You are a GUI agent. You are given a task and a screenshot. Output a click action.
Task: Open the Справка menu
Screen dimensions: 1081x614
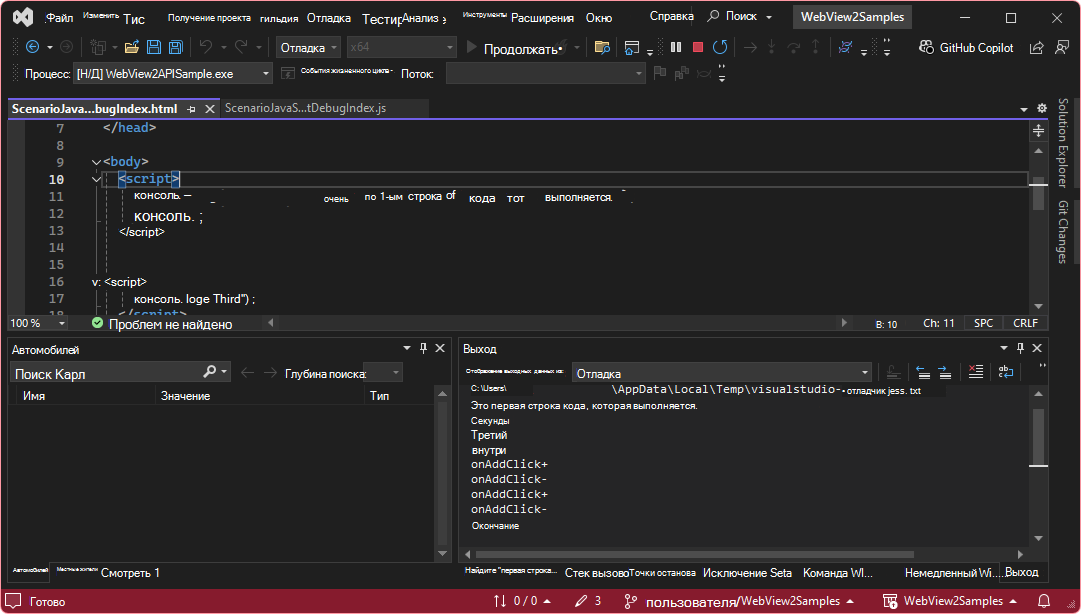pos(671,16)
